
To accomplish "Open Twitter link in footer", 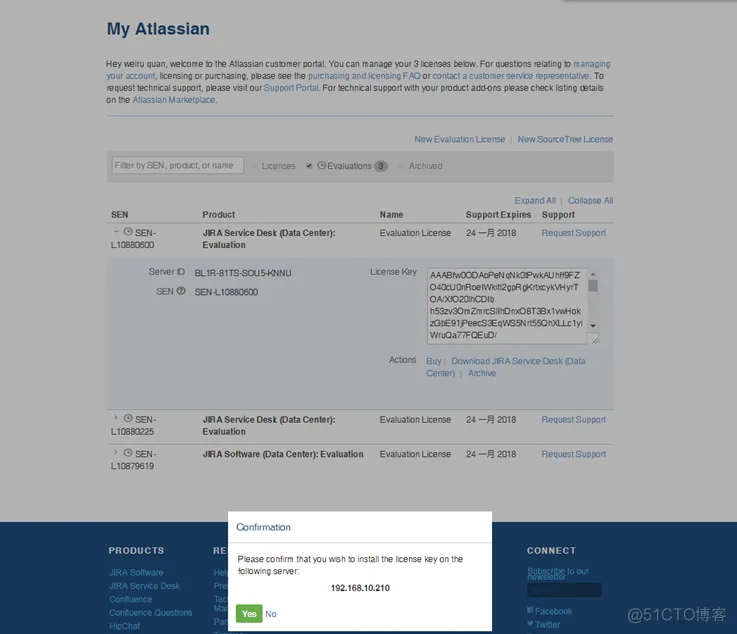I will (547, 625).
